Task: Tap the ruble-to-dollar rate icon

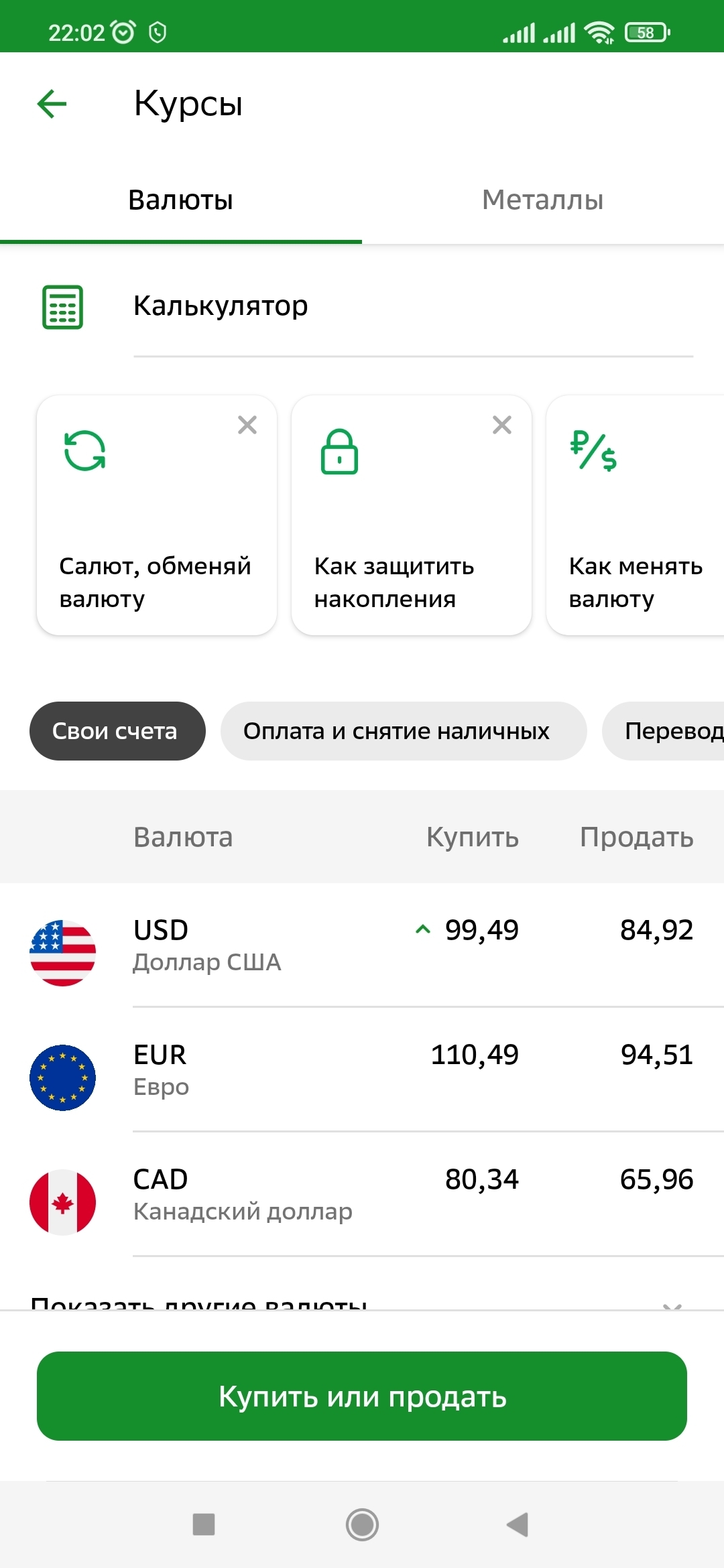Action: pos(593,452)
